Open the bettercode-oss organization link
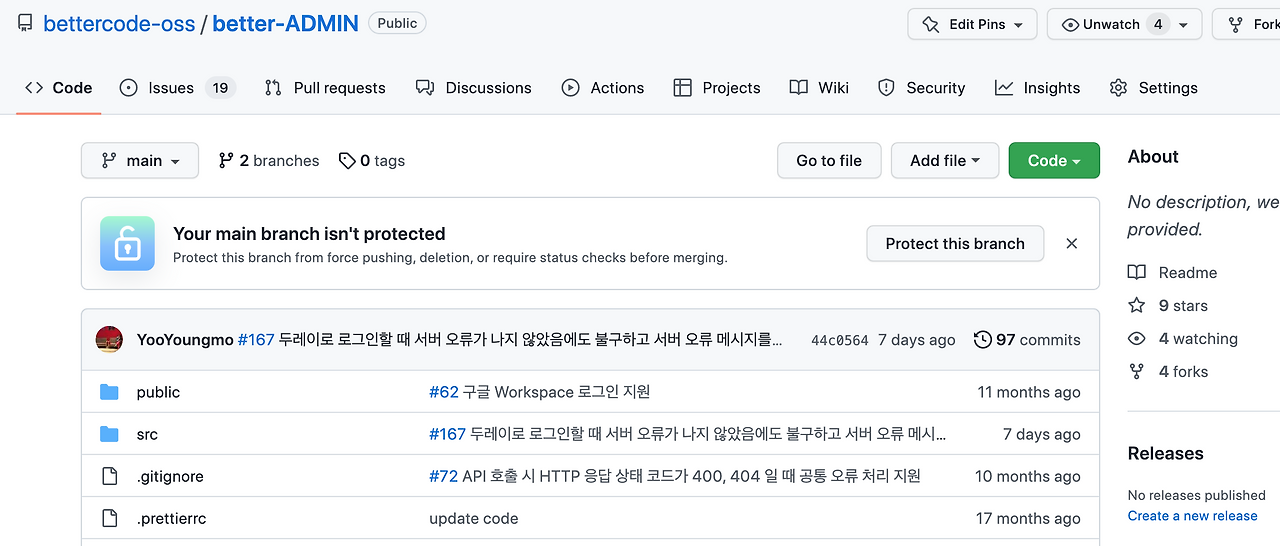This screenshot has width=1280, height=546. click(x=119, y=24)
